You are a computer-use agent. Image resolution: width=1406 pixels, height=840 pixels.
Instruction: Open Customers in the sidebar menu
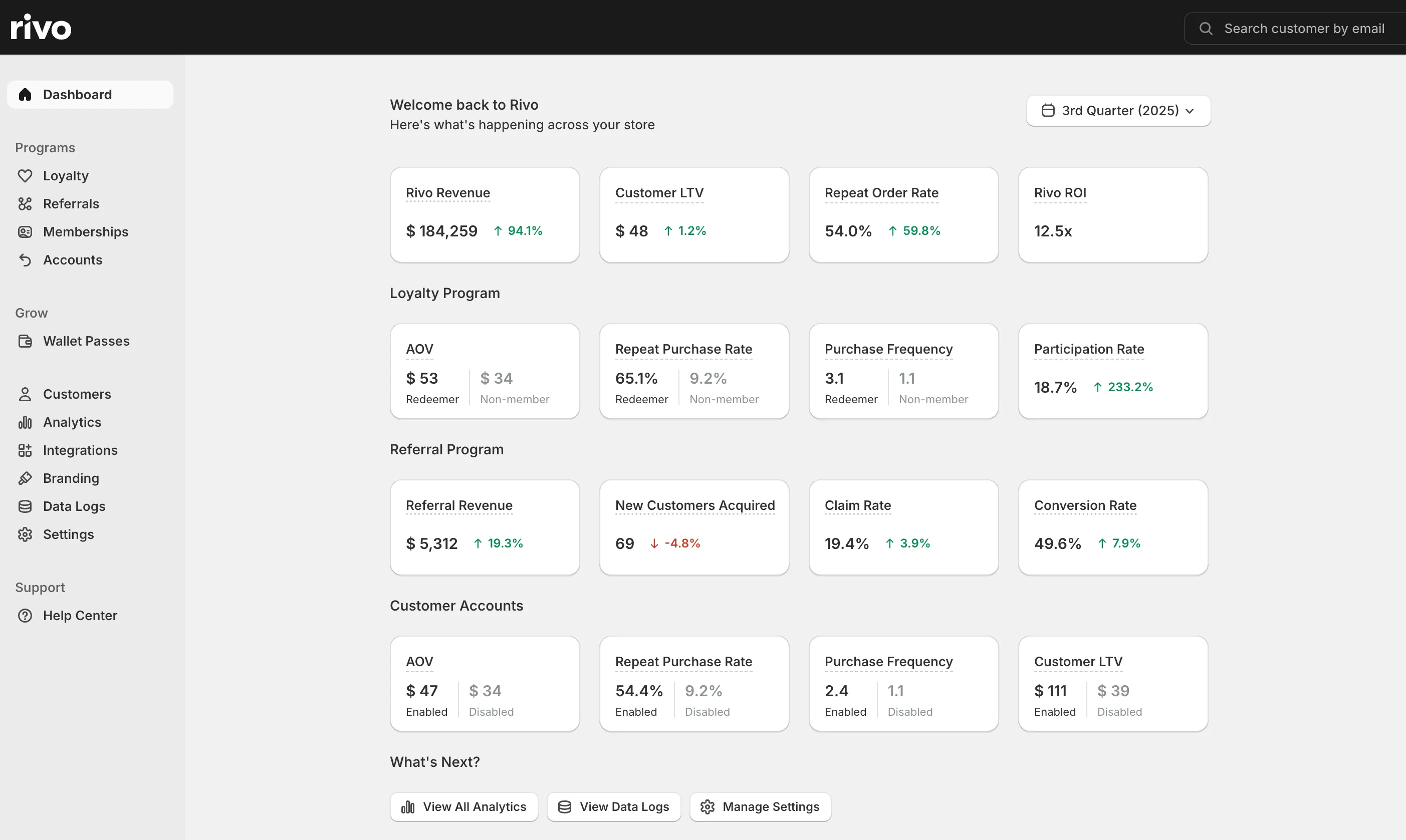pos(77,394)
